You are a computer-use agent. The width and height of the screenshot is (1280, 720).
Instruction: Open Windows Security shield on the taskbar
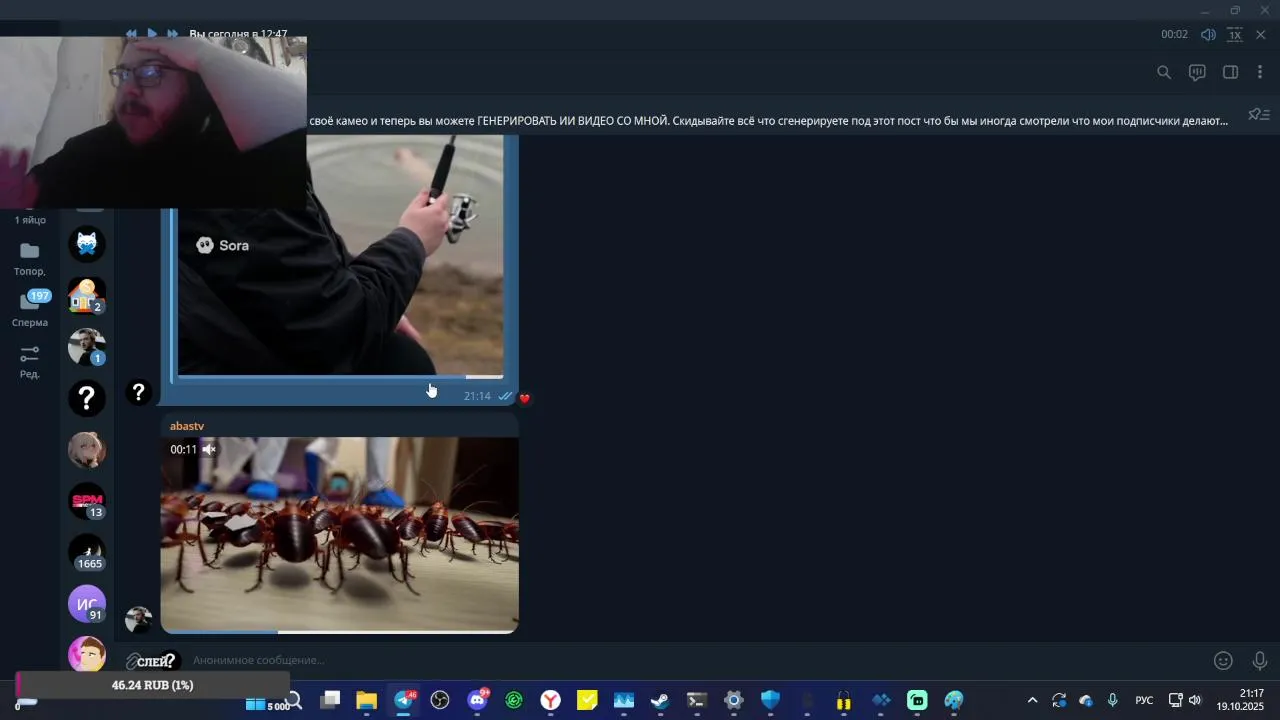coord(770,700)
